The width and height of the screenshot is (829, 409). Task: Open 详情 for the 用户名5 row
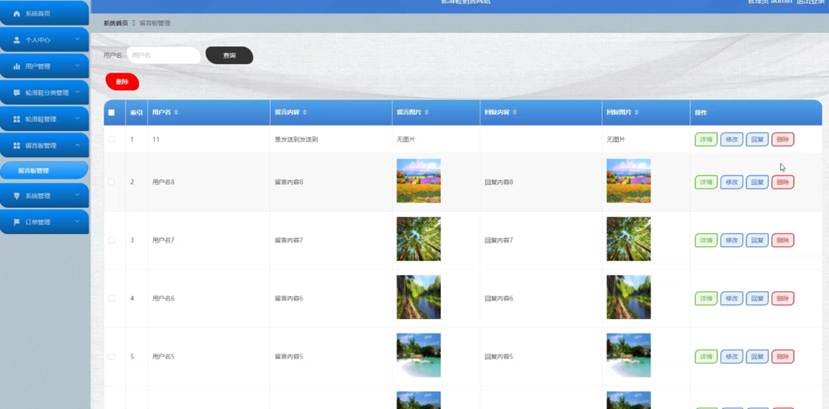coord(706,356)
